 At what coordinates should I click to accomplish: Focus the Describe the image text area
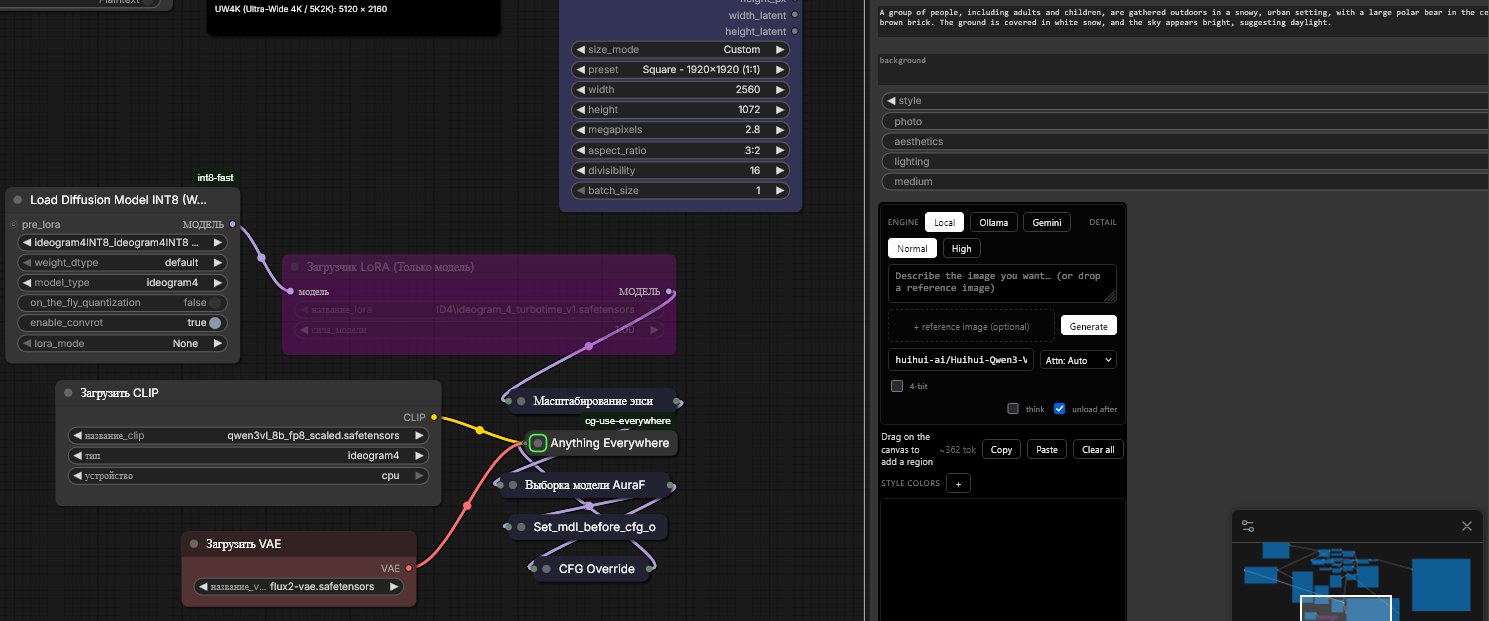[1002, 283]
